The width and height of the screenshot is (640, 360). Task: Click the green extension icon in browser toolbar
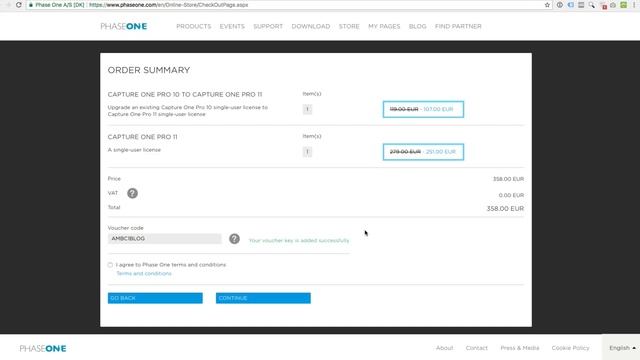(x=623, y=5)
